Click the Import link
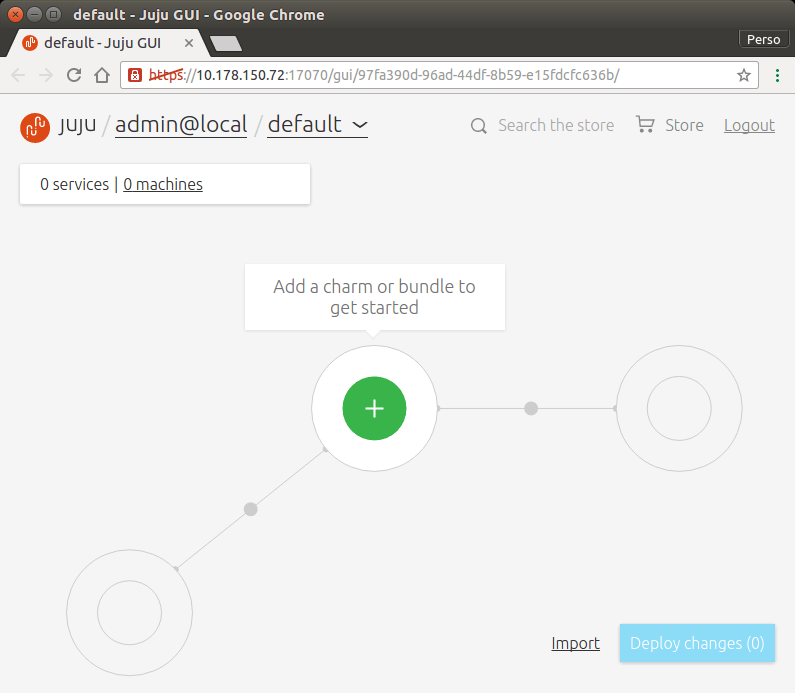 click(x=575, y=643)
